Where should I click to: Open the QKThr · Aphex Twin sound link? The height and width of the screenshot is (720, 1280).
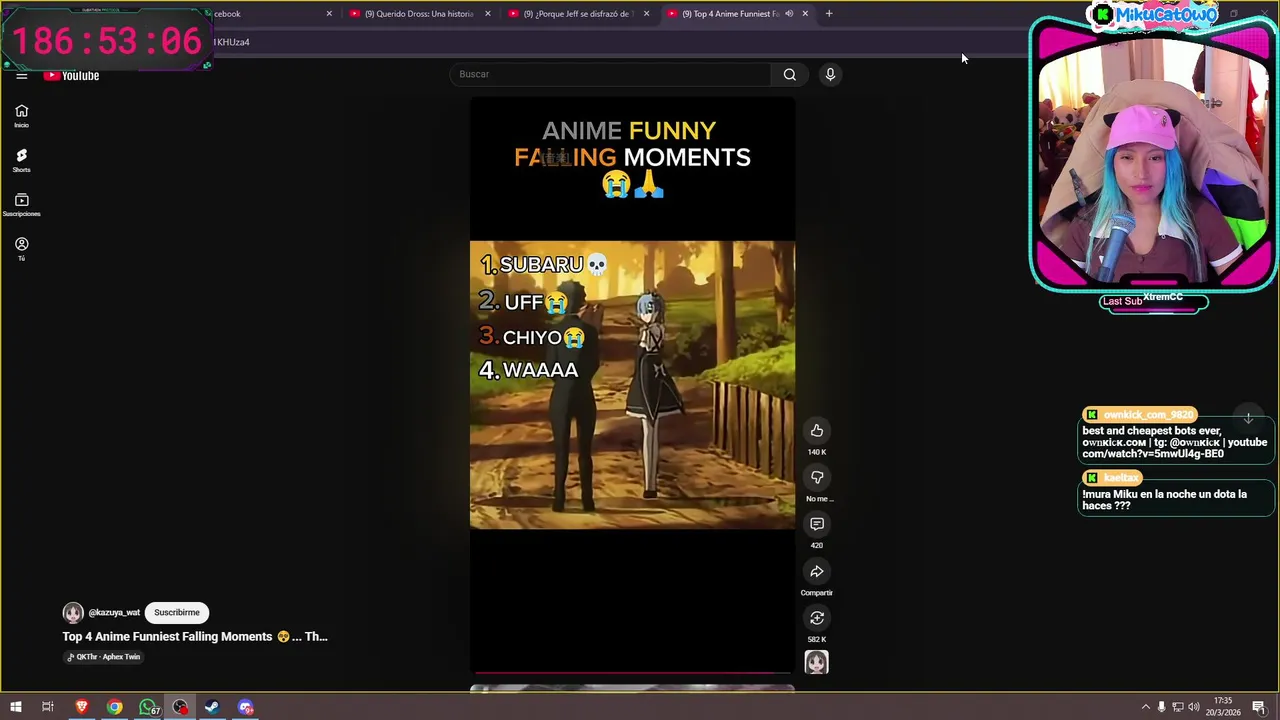105,657
